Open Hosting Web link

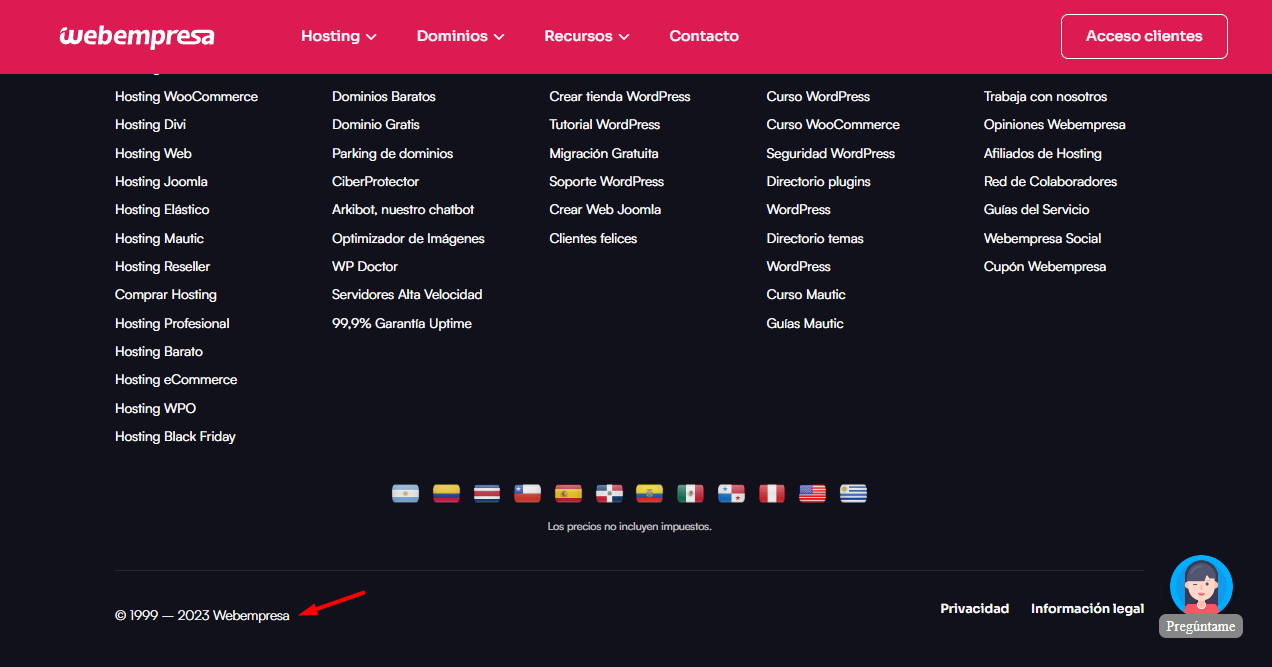coord(153,153)
